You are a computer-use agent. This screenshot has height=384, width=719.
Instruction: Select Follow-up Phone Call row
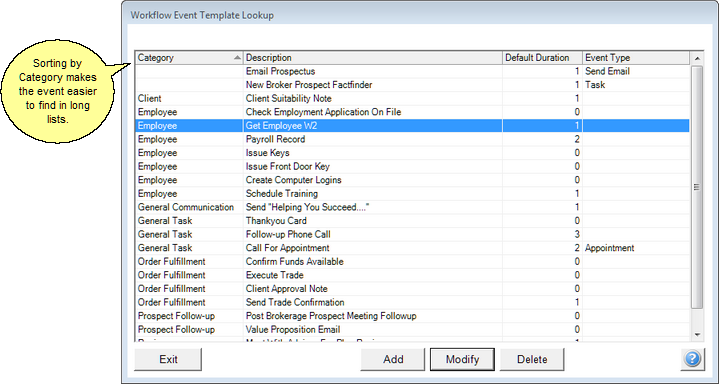click(412, 234)
